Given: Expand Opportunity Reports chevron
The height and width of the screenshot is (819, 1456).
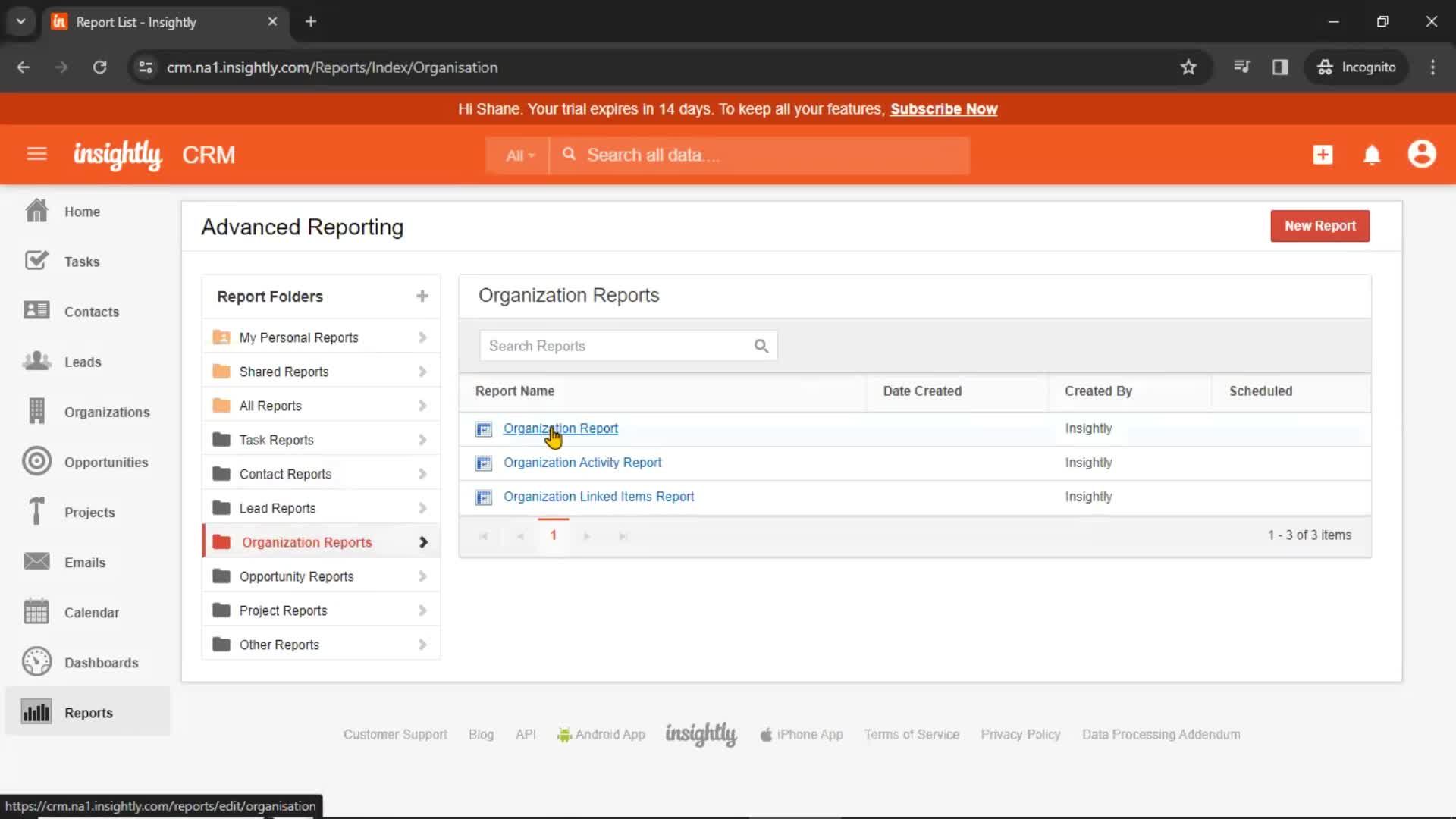Looking at the screenshot, I should point(422,576).
